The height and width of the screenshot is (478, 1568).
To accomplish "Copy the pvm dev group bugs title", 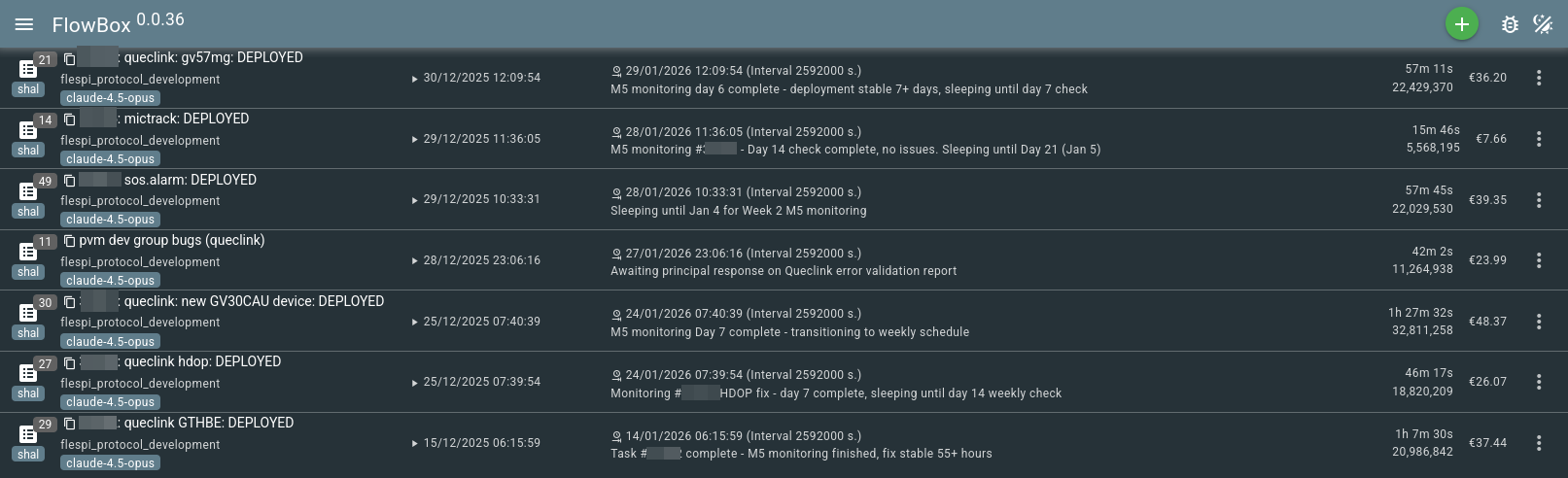I will (x=69, y=241).
